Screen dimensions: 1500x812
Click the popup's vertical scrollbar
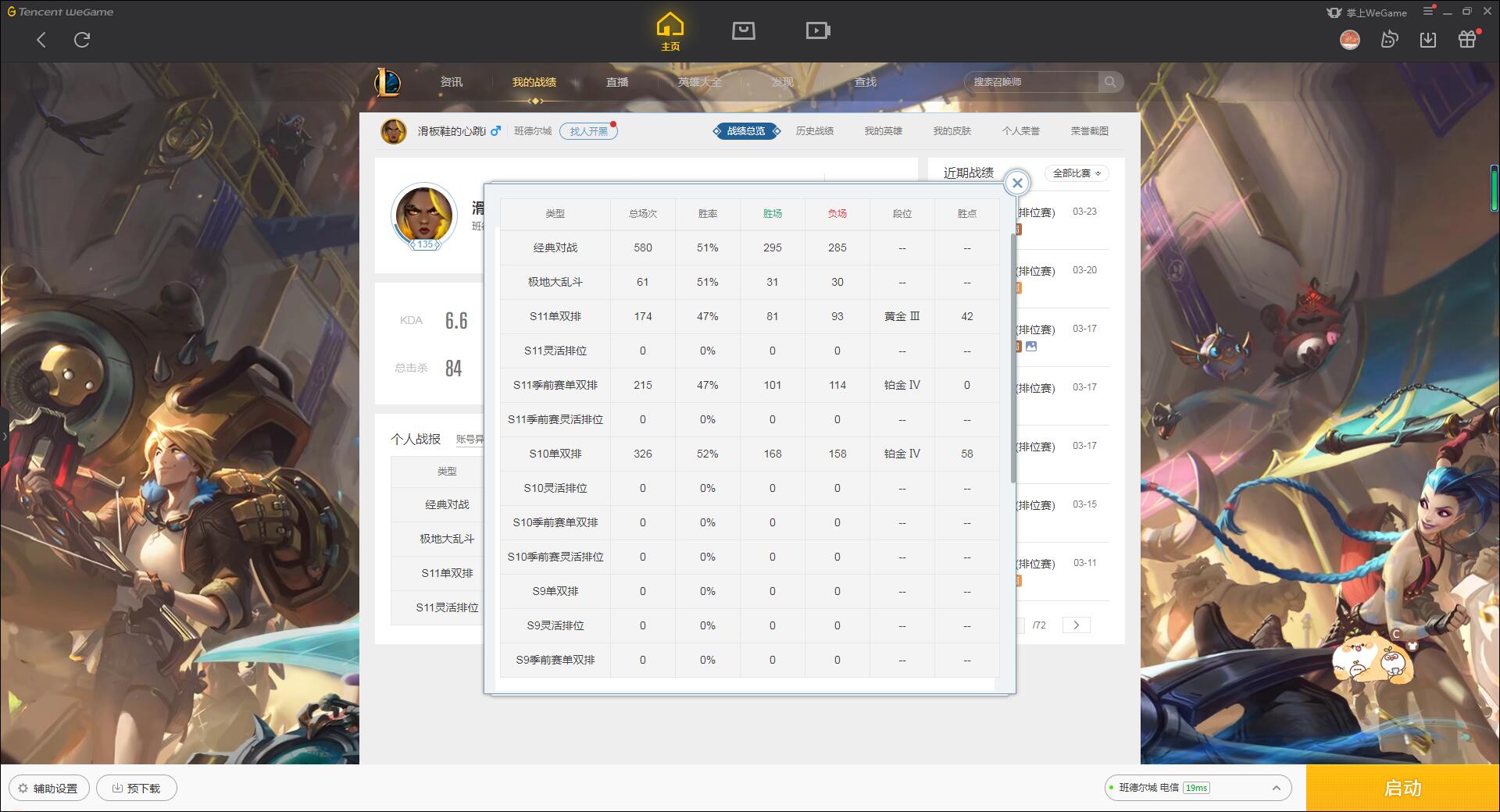coord(1013,358)
